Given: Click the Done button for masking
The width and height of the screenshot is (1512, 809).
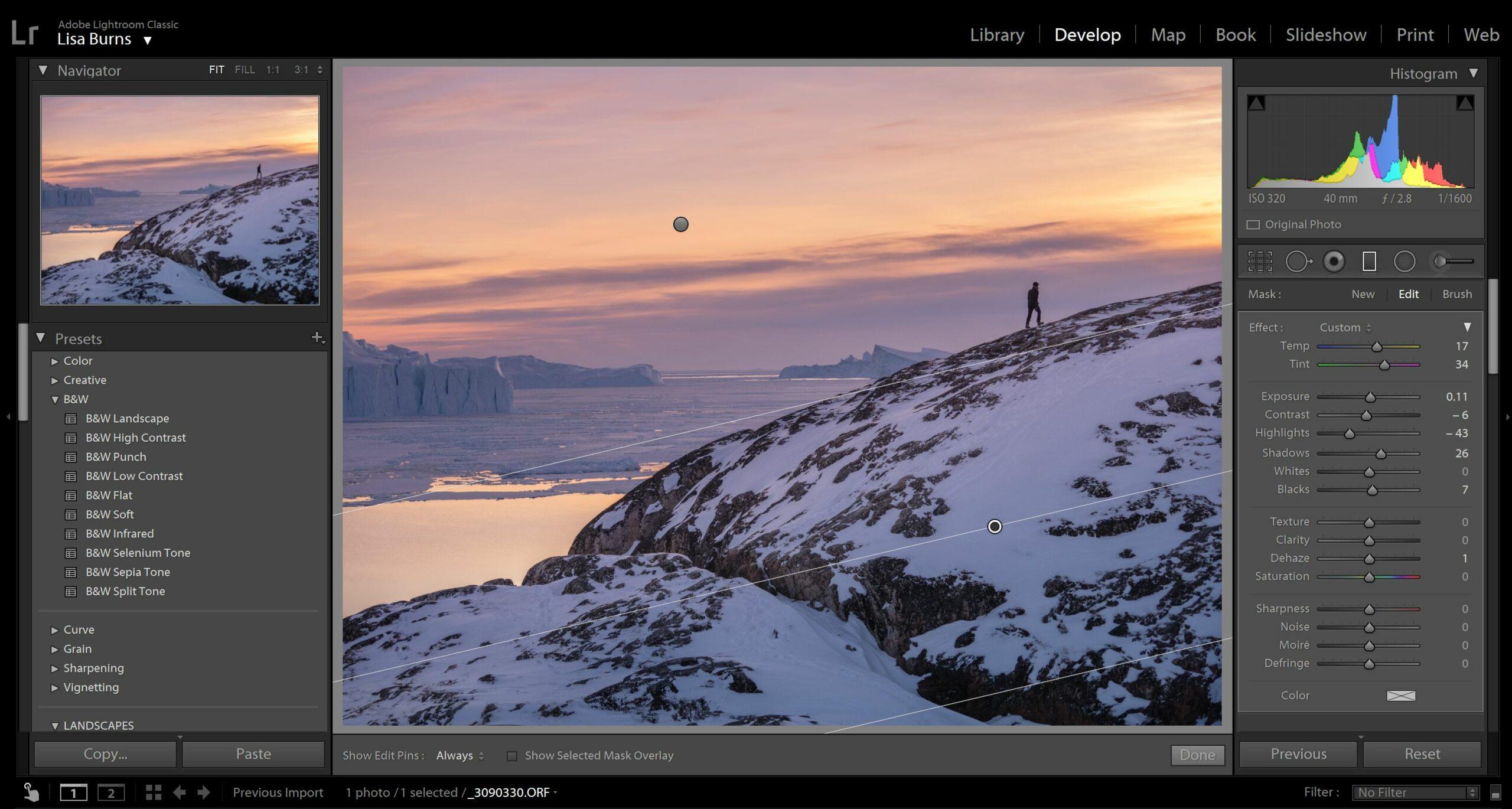Looking at the screenshot, I should pos(1196,755).
